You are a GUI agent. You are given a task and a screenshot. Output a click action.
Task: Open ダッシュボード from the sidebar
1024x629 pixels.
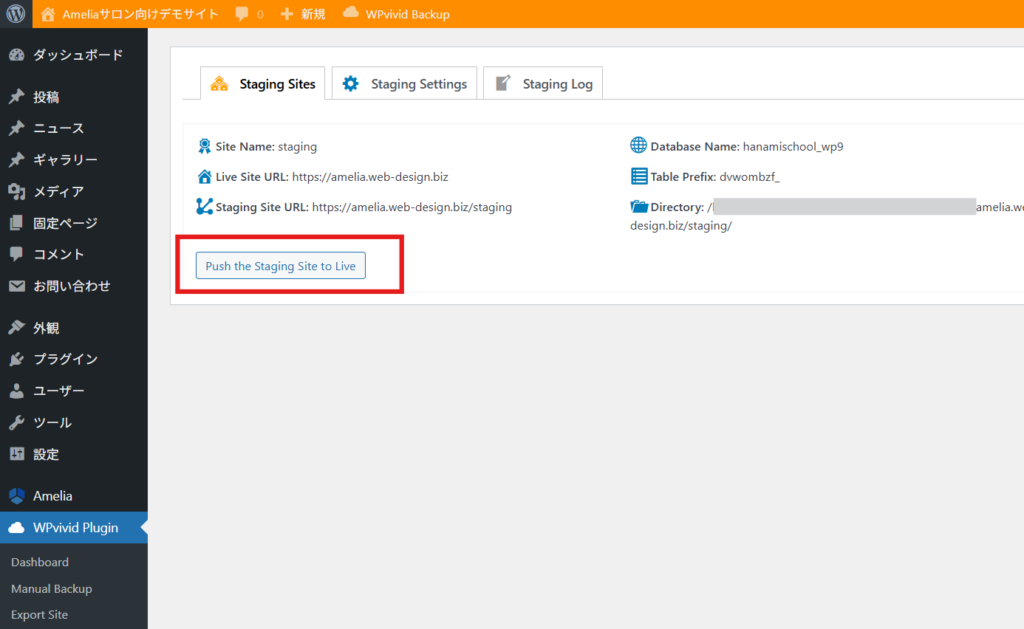(78, 55)
